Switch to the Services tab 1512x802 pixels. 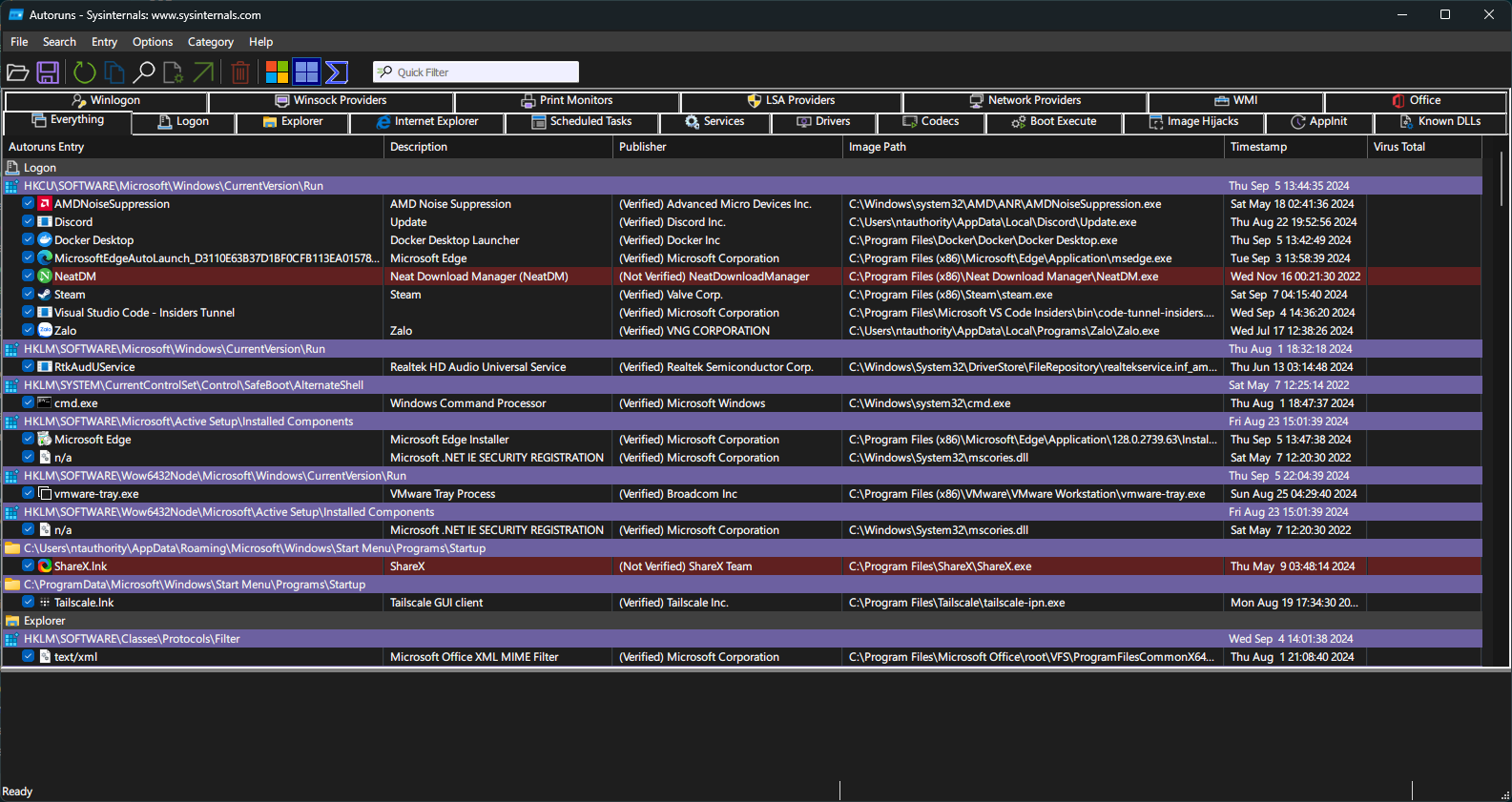coord(715,122)
